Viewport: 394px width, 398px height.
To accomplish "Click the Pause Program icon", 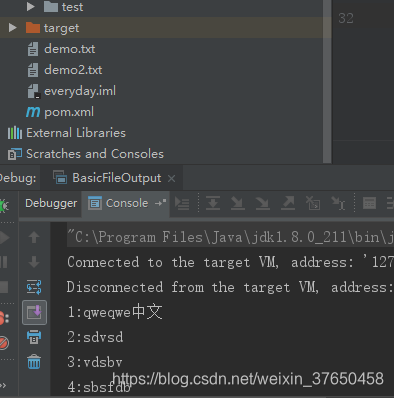I will 4,262.
